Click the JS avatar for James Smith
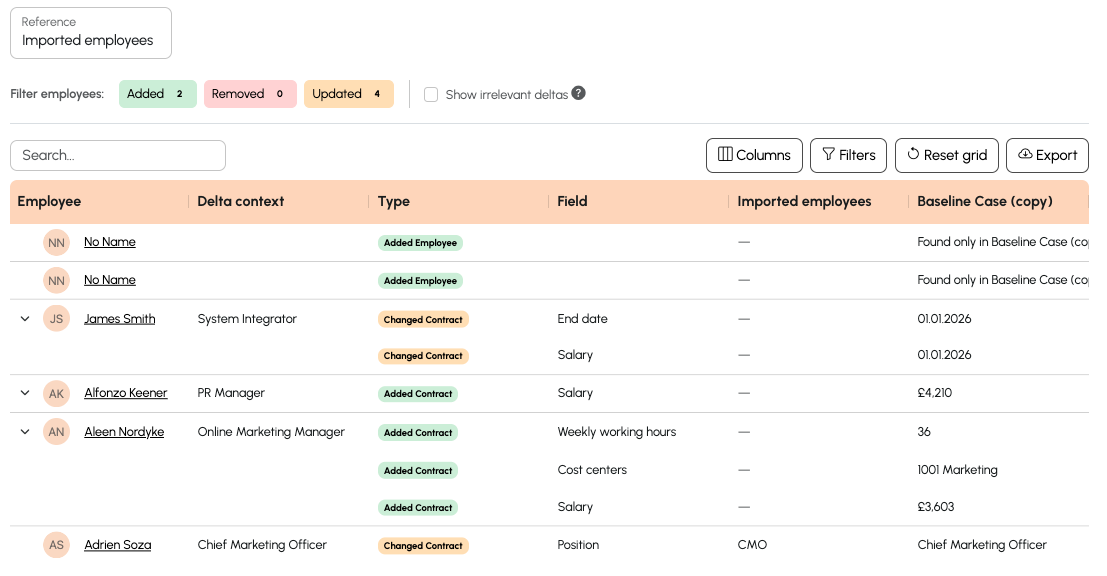The width and height of the screenshot is (1107, 576). [x=57, y=320]
